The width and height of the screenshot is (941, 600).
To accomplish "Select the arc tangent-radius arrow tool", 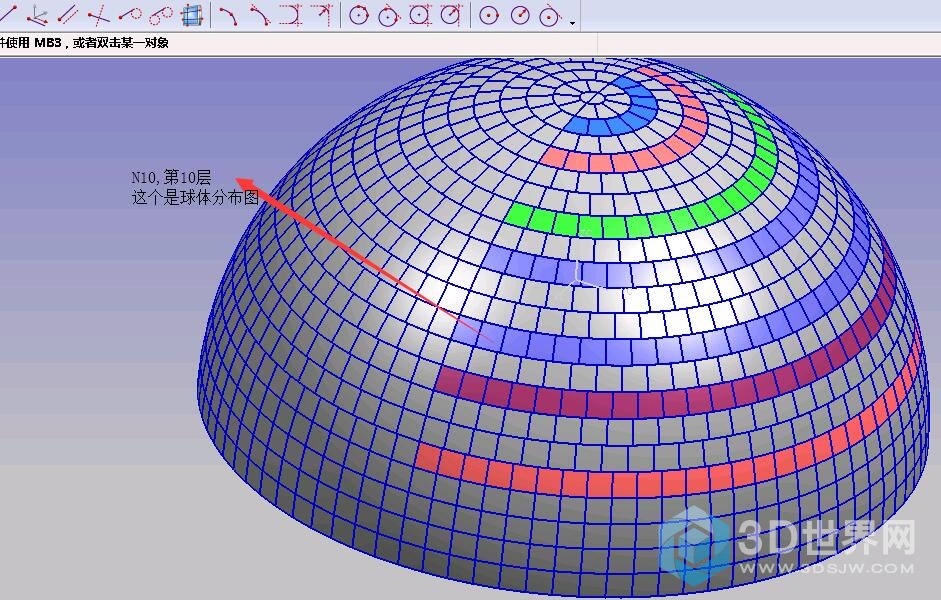I will [x=322, y=14].
